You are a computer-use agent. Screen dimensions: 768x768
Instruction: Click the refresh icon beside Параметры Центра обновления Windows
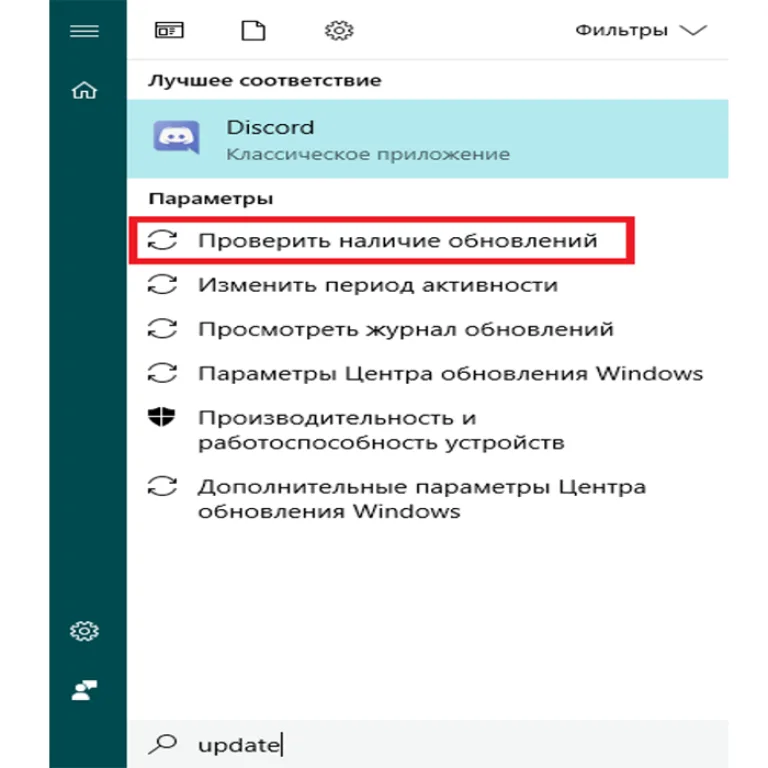pos(162,373)
